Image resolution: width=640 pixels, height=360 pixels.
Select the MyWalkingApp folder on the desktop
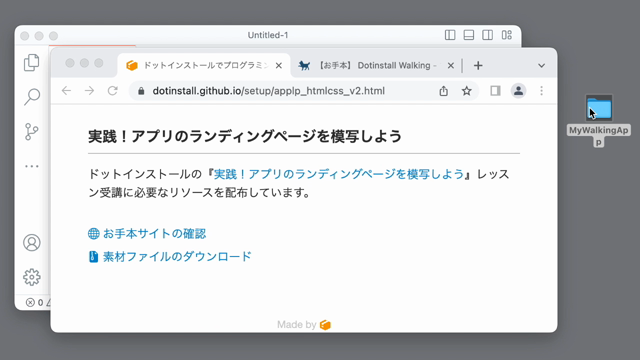(599, 108)
